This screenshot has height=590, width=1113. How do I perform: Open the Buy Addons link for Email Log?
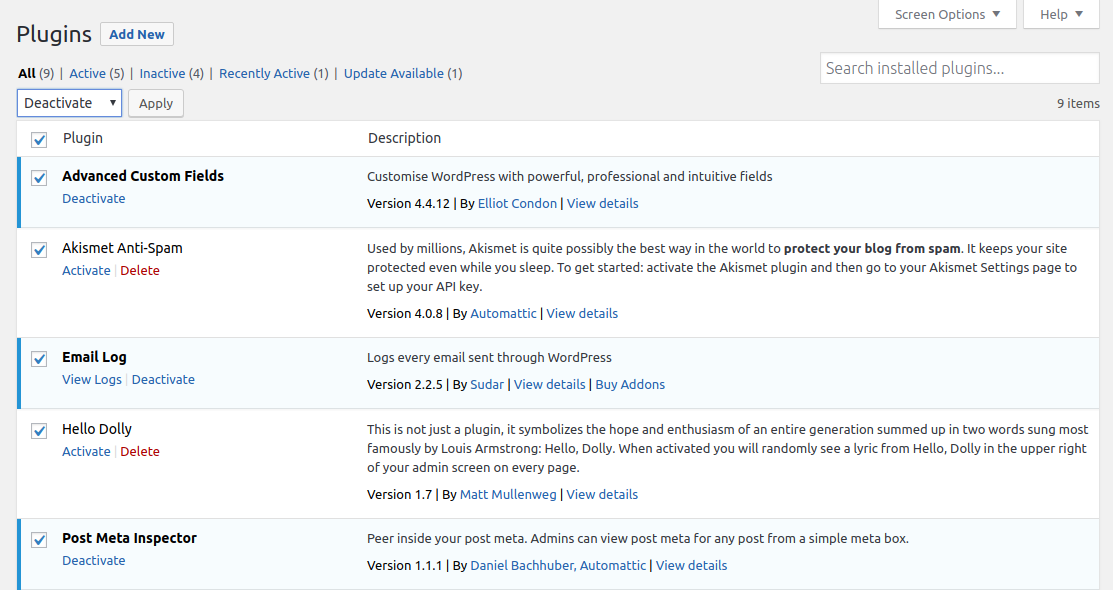(x=630, y=384)
